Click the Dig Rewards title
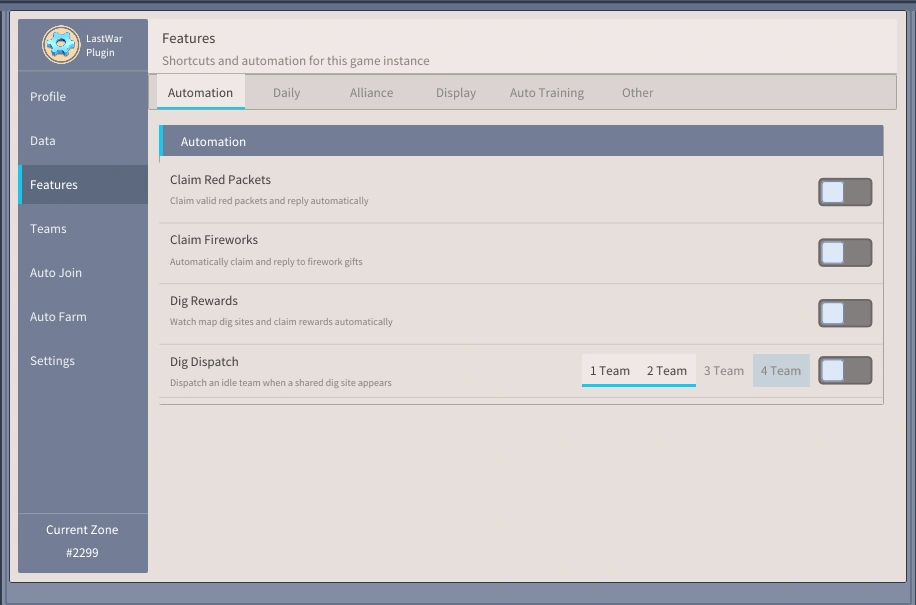This screenshot has width=916, height=605. click(204, 301)
